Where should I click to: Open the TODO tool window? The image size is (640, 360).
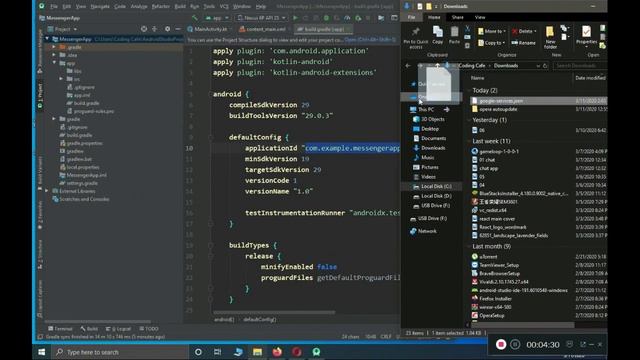pyautogui.click(x=149, y=329)
